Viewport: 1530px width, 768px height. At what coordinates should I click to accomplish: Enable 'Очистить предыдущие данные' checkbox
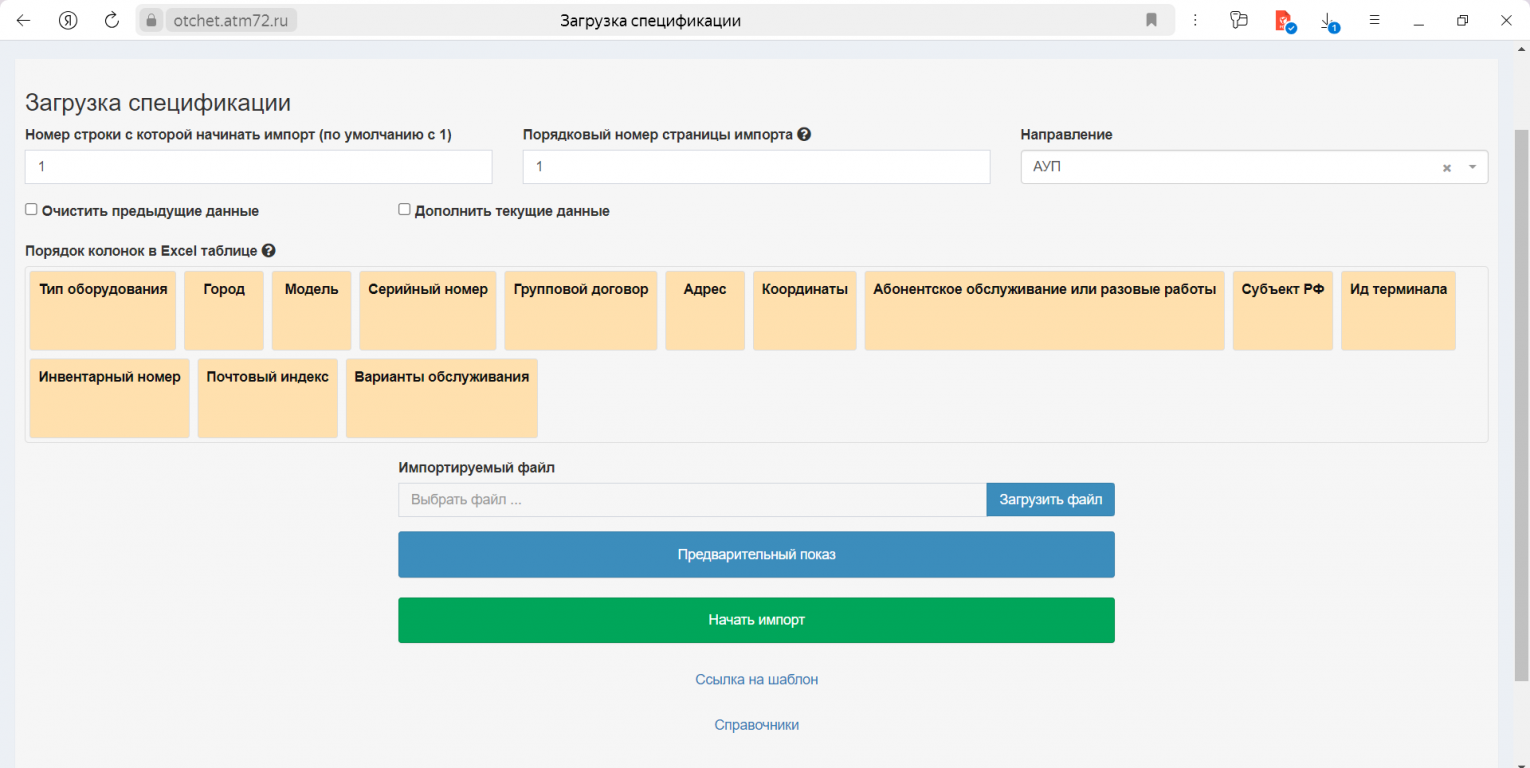tap(31, 210)
